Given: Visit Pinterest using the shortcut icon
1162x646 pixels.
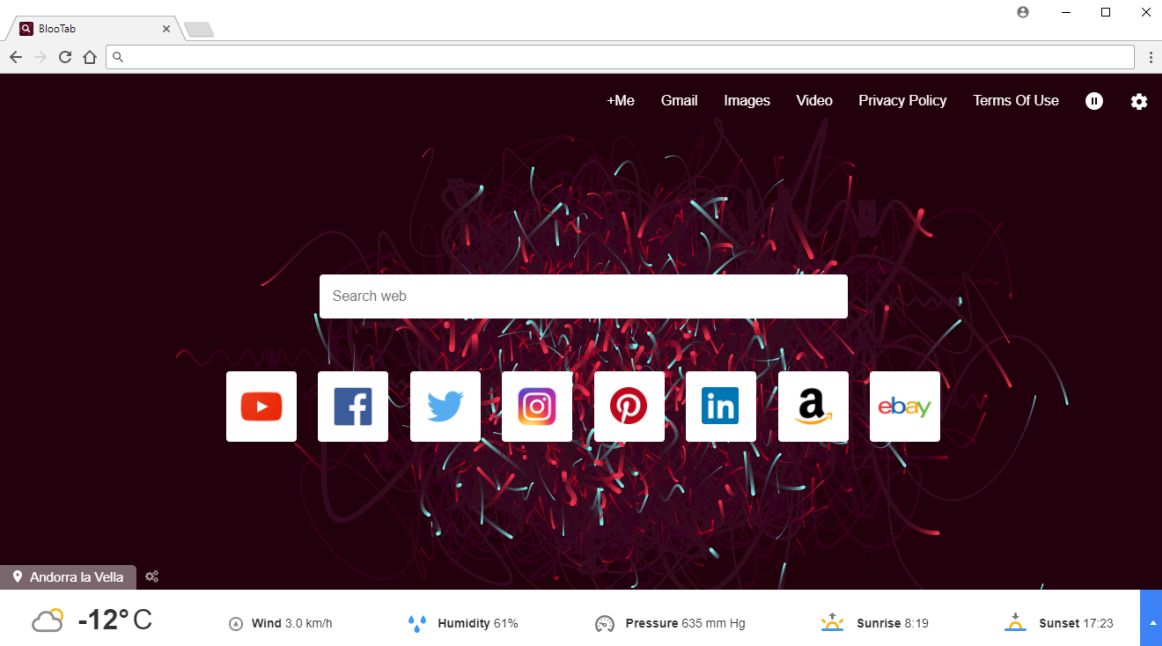Looking at the screenshot, I should pyautogui.click(x=629, y=406).
